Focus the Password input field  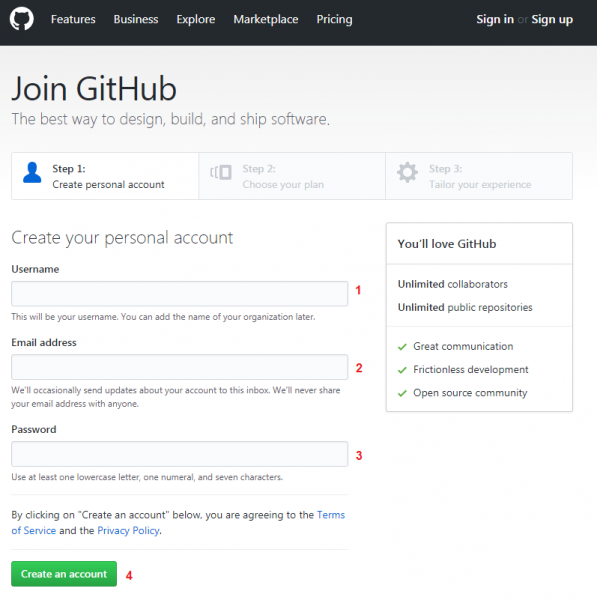tap(179, 454)
